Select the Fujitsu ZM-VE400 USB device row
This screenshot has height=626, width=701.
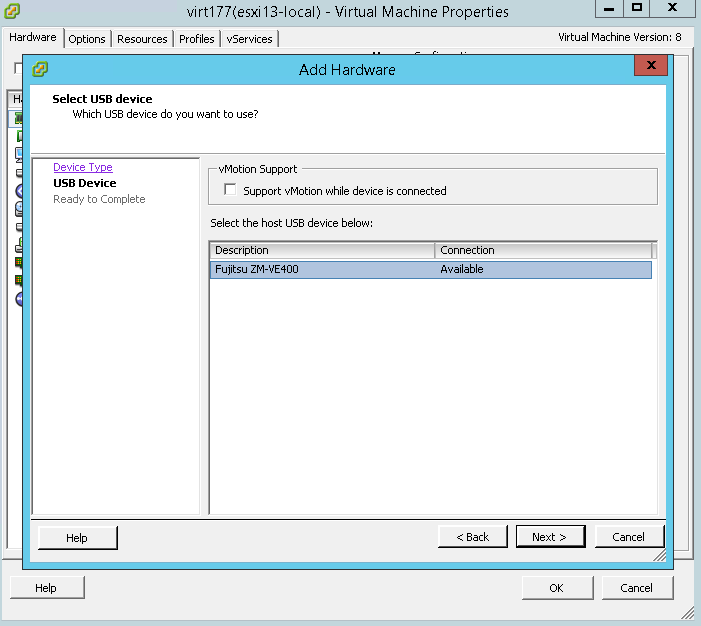pyautogui.click(x=431, y=270)
